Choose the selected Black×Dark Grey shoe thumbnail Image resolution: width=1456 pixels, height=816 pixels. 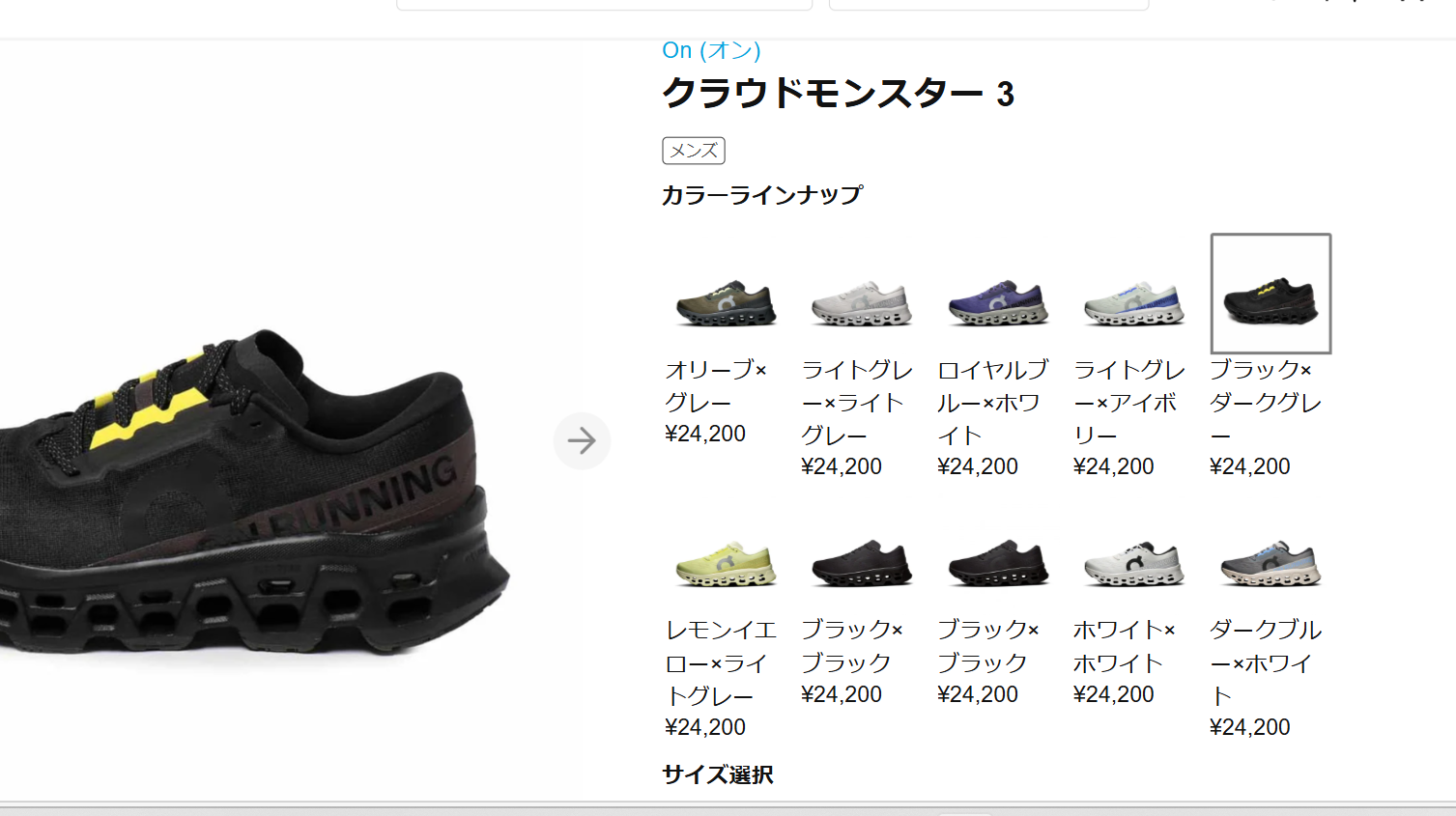1270,294
